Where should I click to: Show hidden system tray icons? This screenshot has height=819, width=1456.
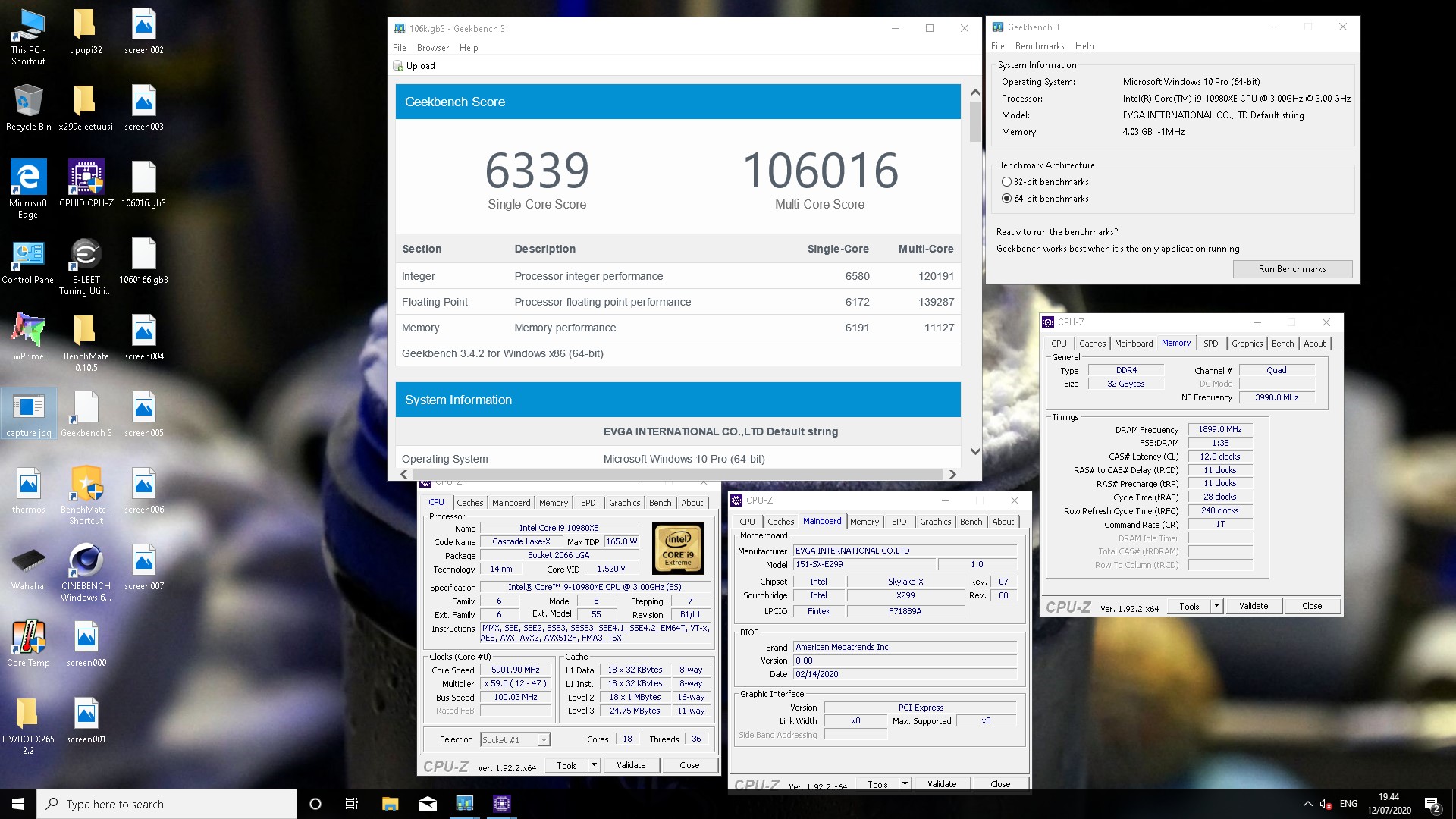pos(1307,804)
